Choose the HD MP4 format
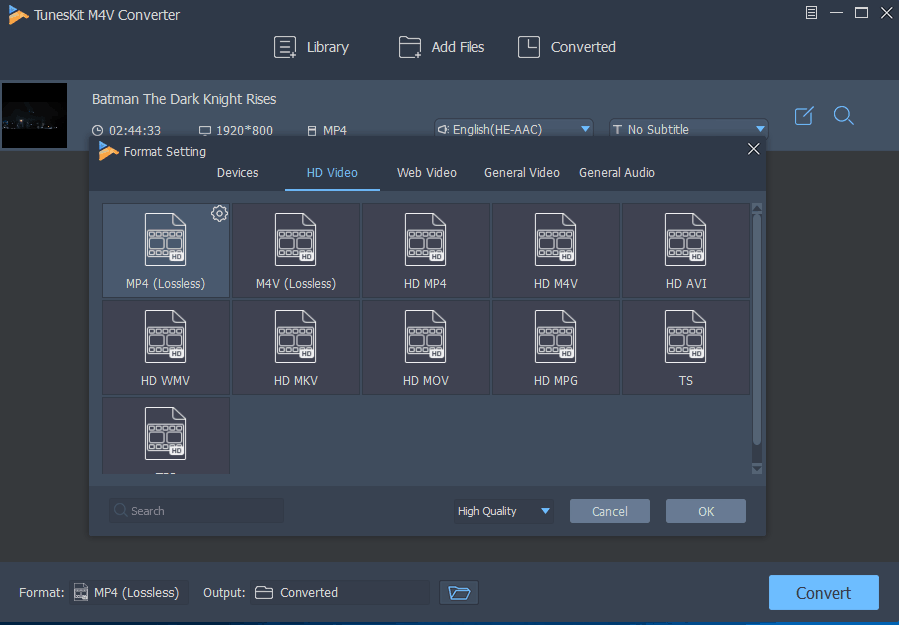This screenshot has height=625, width=899. pyautogui.click(x=425, y=251)
